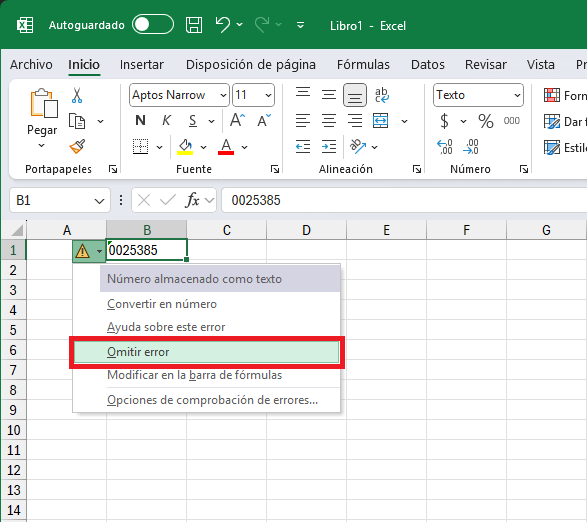Click the Pegar clipboard icon

43,103
